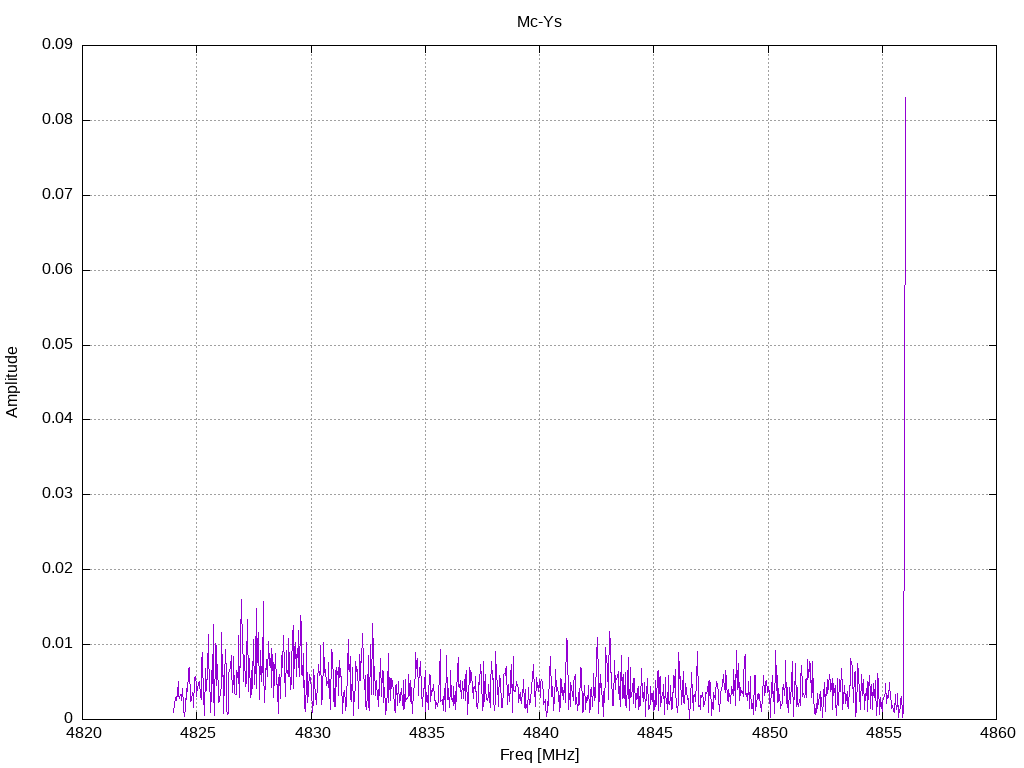Click the 4855 x-axis tick label
This screenshot has height=768, width=1024.
(x=883, y=733)
